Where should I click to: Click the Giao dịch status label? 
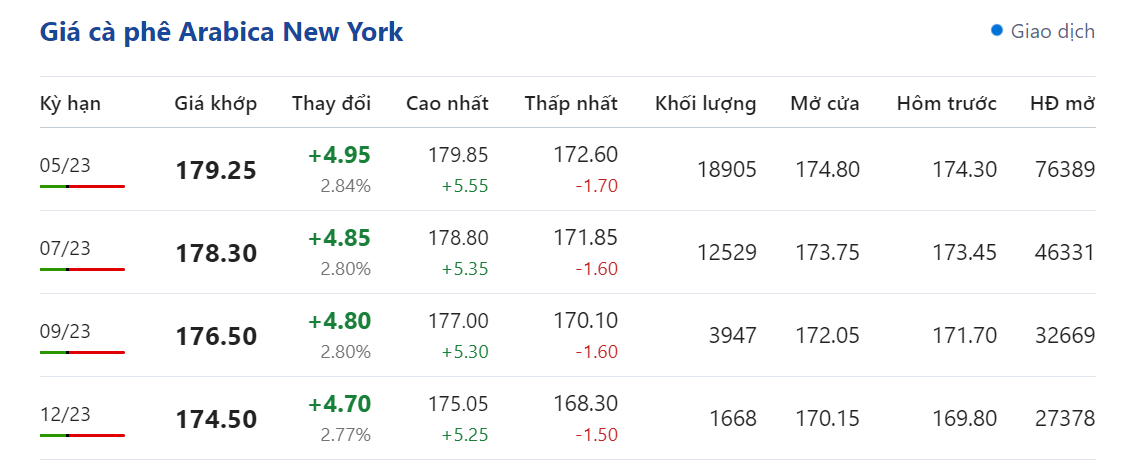point(1052,32)
